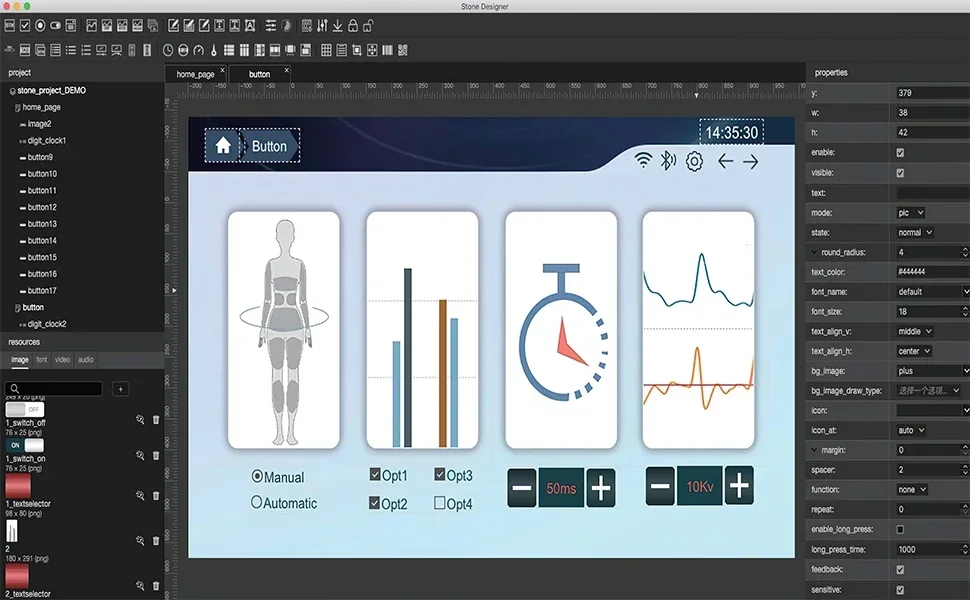Open the text_align_h dropdown
This screenshot has width=970, height=600.
coord(914,351)
